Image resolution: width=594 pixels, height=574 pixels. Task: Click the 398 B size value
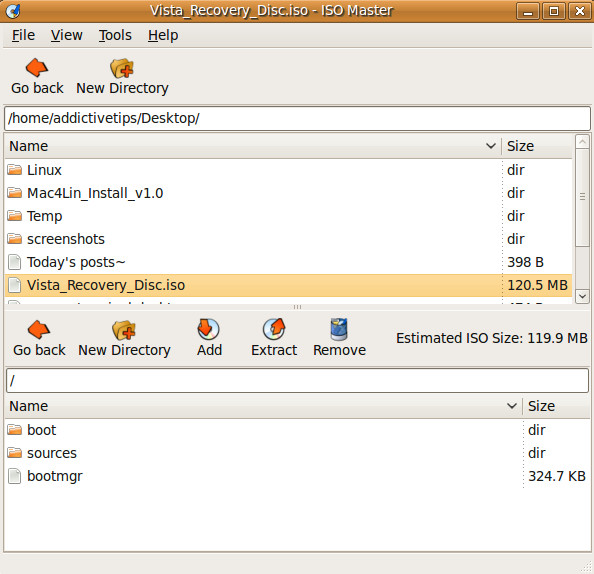click(x=525, y=262)
